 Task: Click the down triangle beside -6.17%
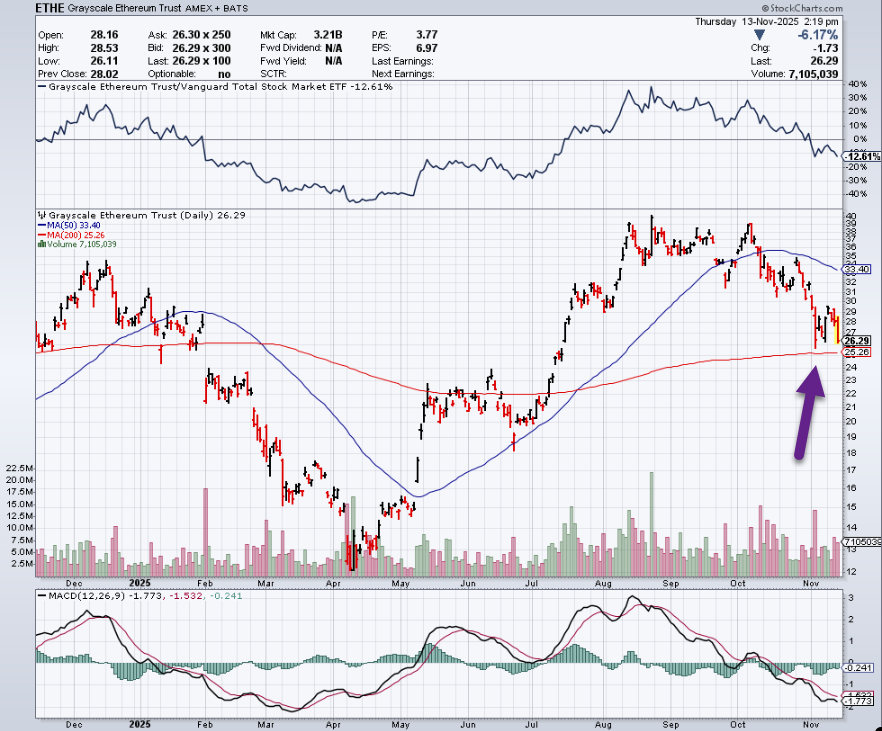tap(758, 33)
